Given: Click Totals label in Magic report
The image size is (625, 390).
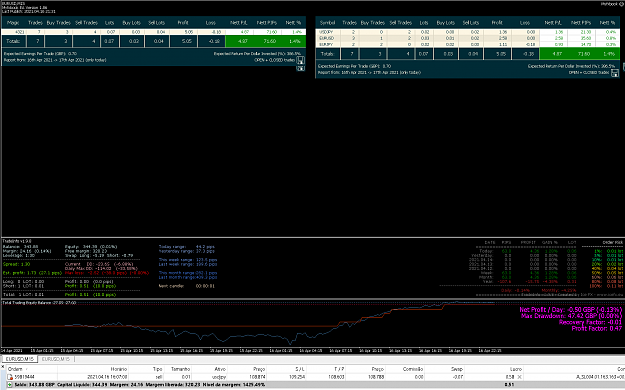Looking at the screenshot, I should [x=13, y=41].
